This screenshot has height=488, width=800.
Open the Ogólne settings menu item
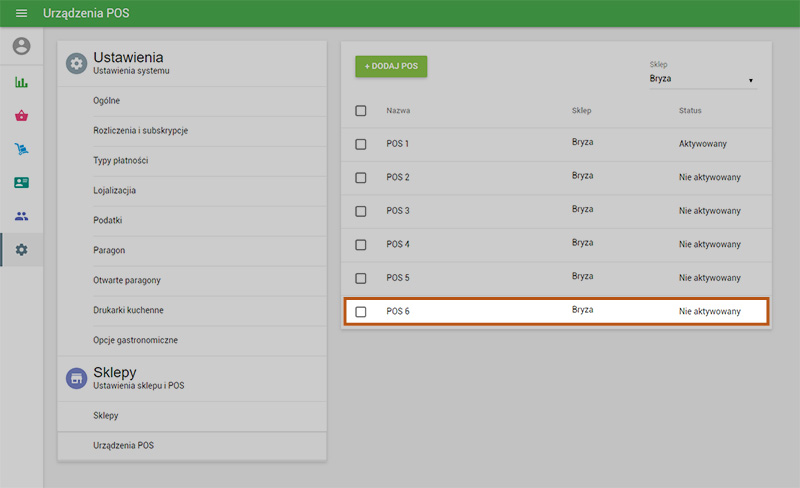(x=107, y=101)
